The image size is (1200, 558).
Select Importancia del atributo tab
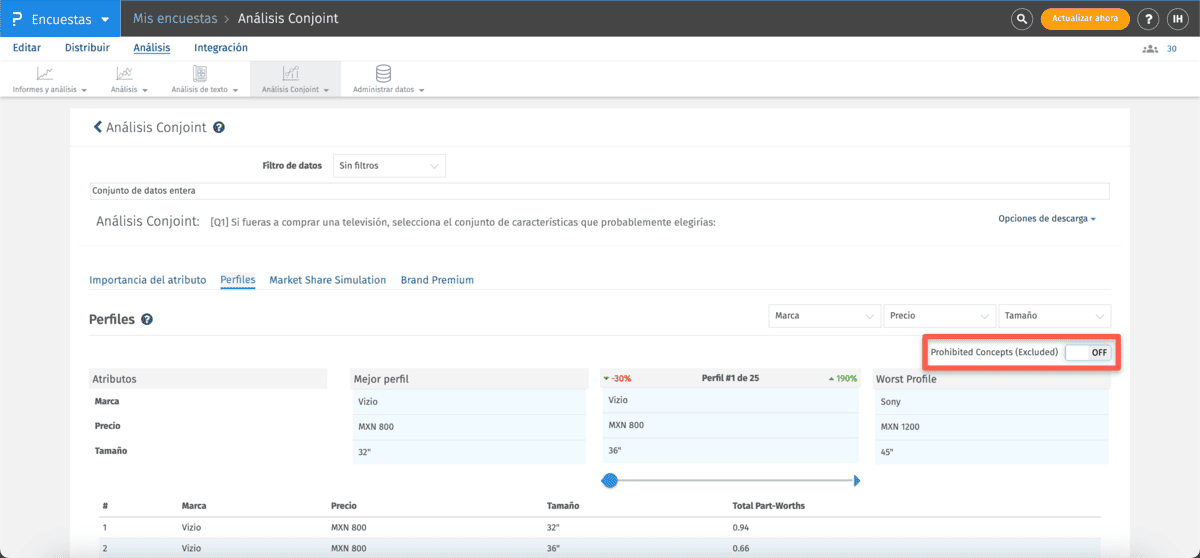147,280
